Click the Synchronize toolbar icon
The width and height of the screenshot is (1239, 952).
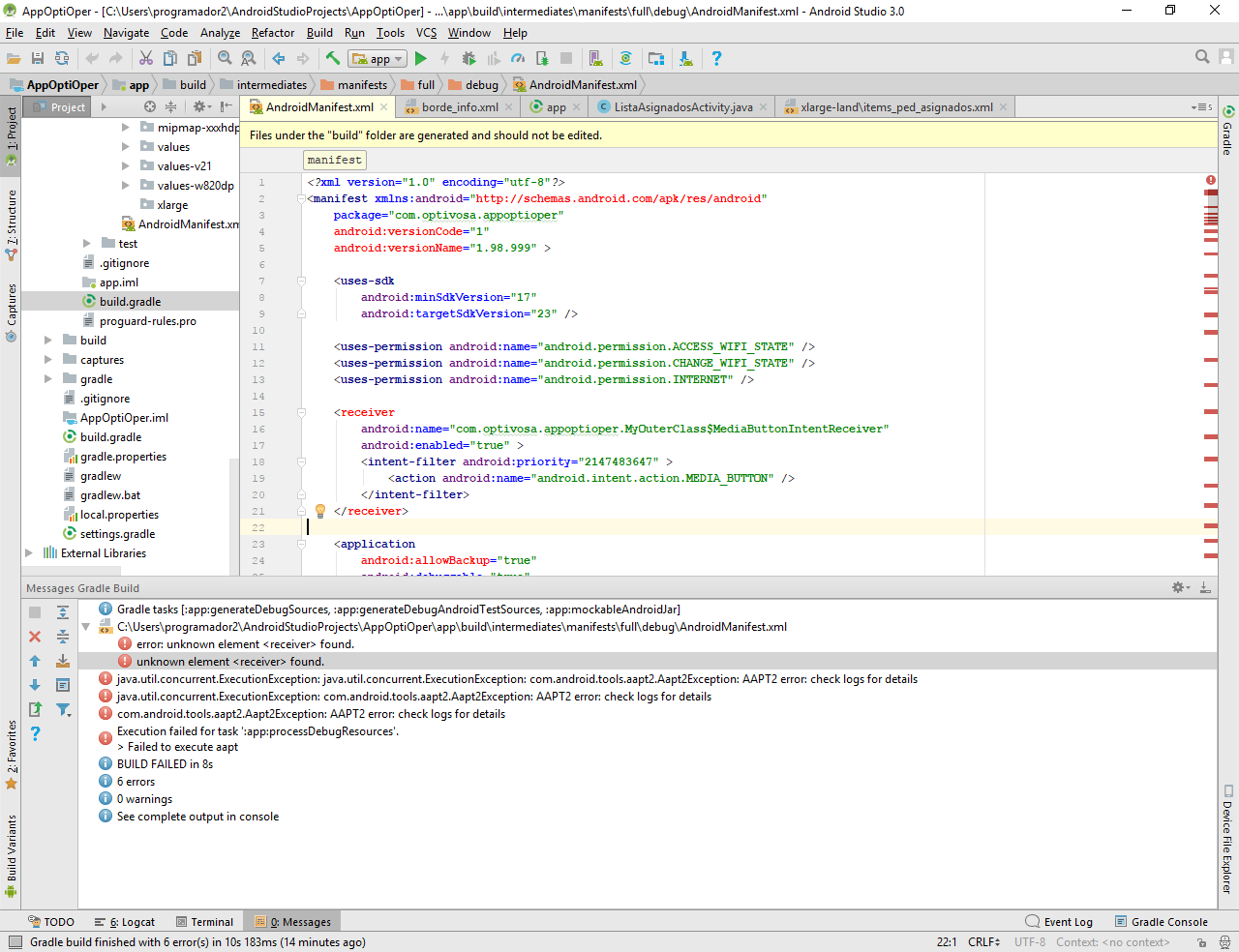[62, 59]
